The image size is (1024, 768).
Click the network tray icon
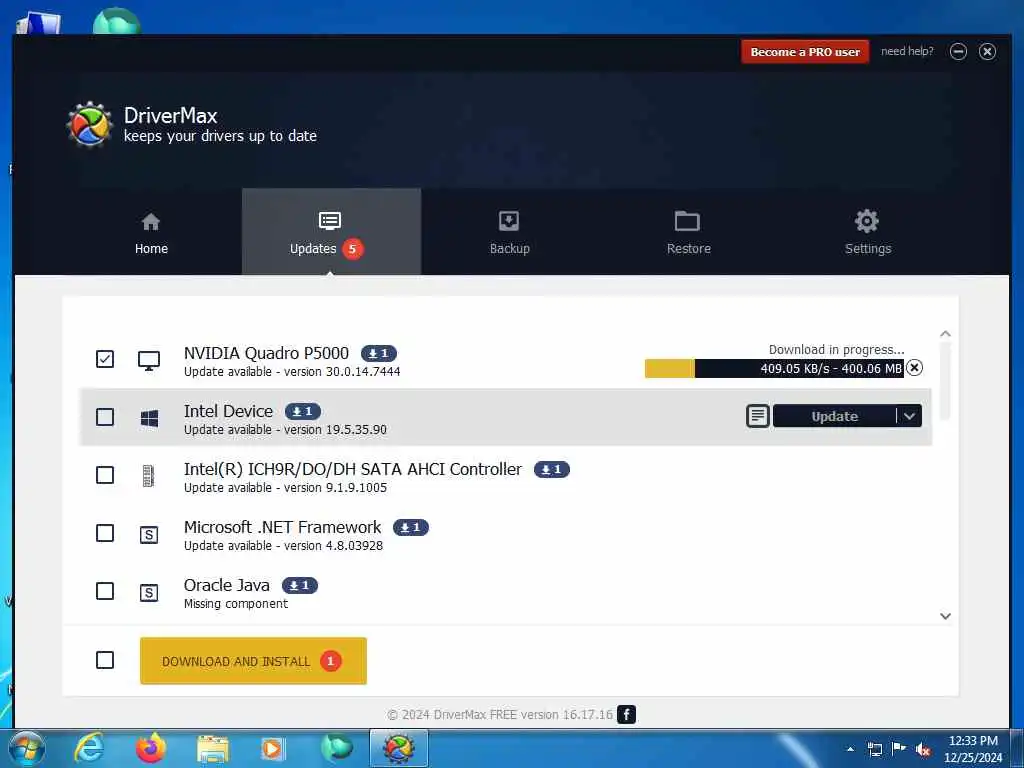pyautogui.click(x=875, y=749)
